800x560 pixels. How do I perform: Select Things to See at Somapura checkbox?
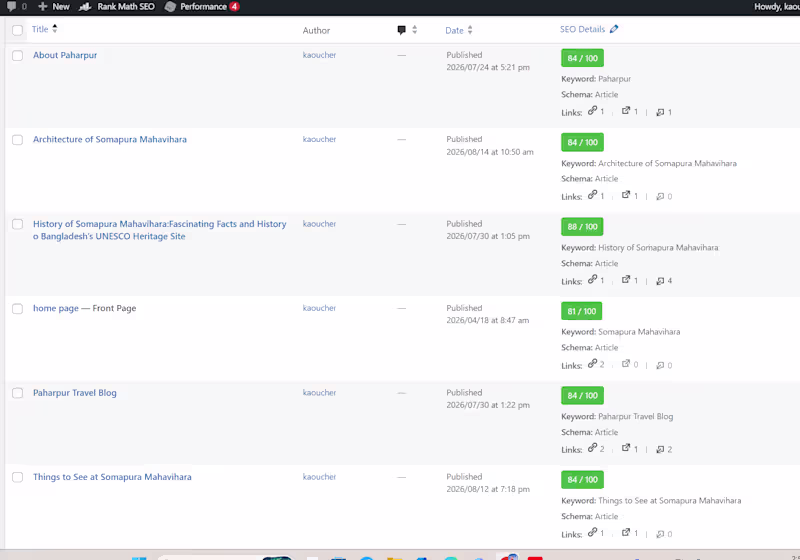pos(17,477)
